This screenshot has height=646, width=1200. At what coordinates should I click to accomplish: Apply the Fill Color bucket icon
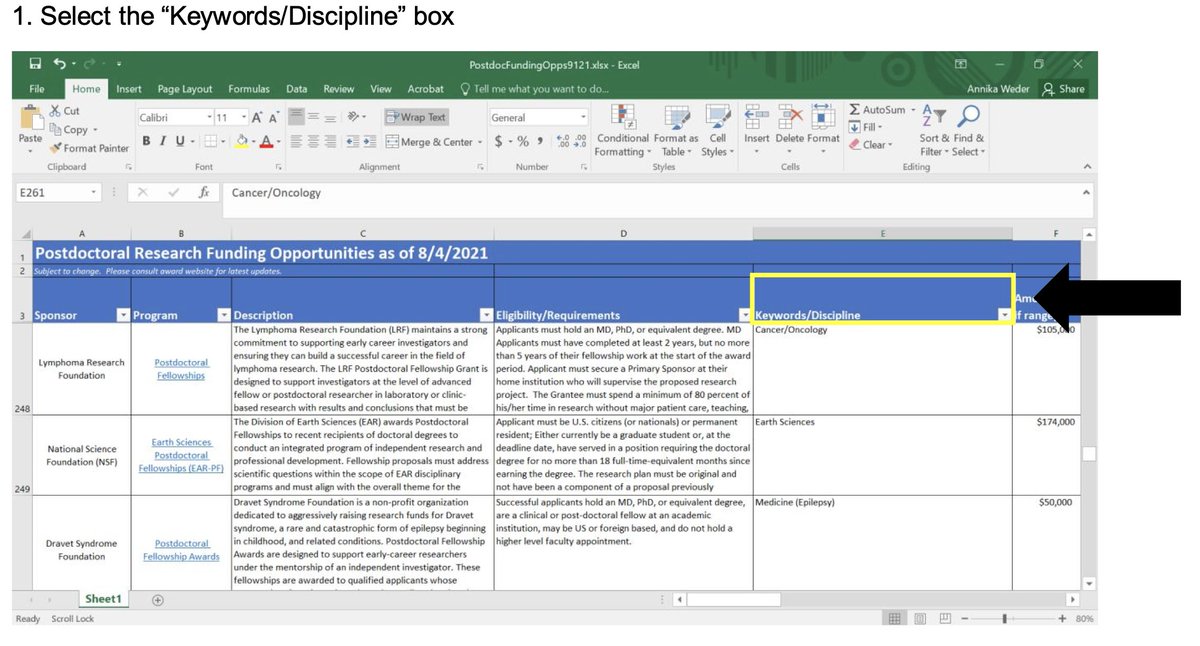point(240,141)
